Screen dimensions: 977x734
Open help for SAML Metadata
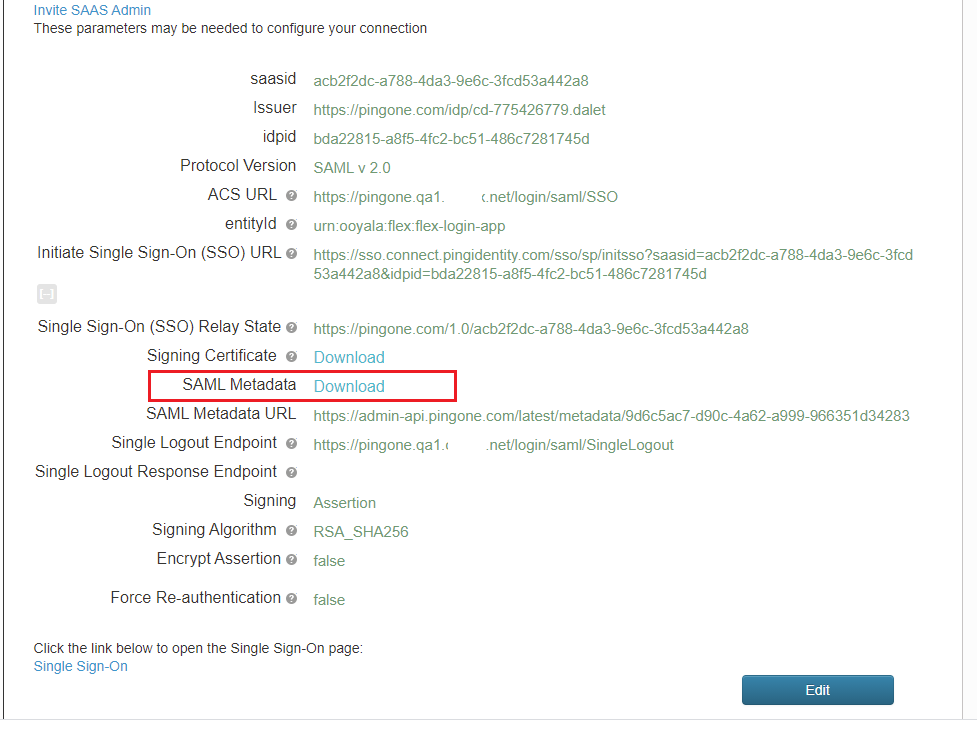click(x=293, y=385)
